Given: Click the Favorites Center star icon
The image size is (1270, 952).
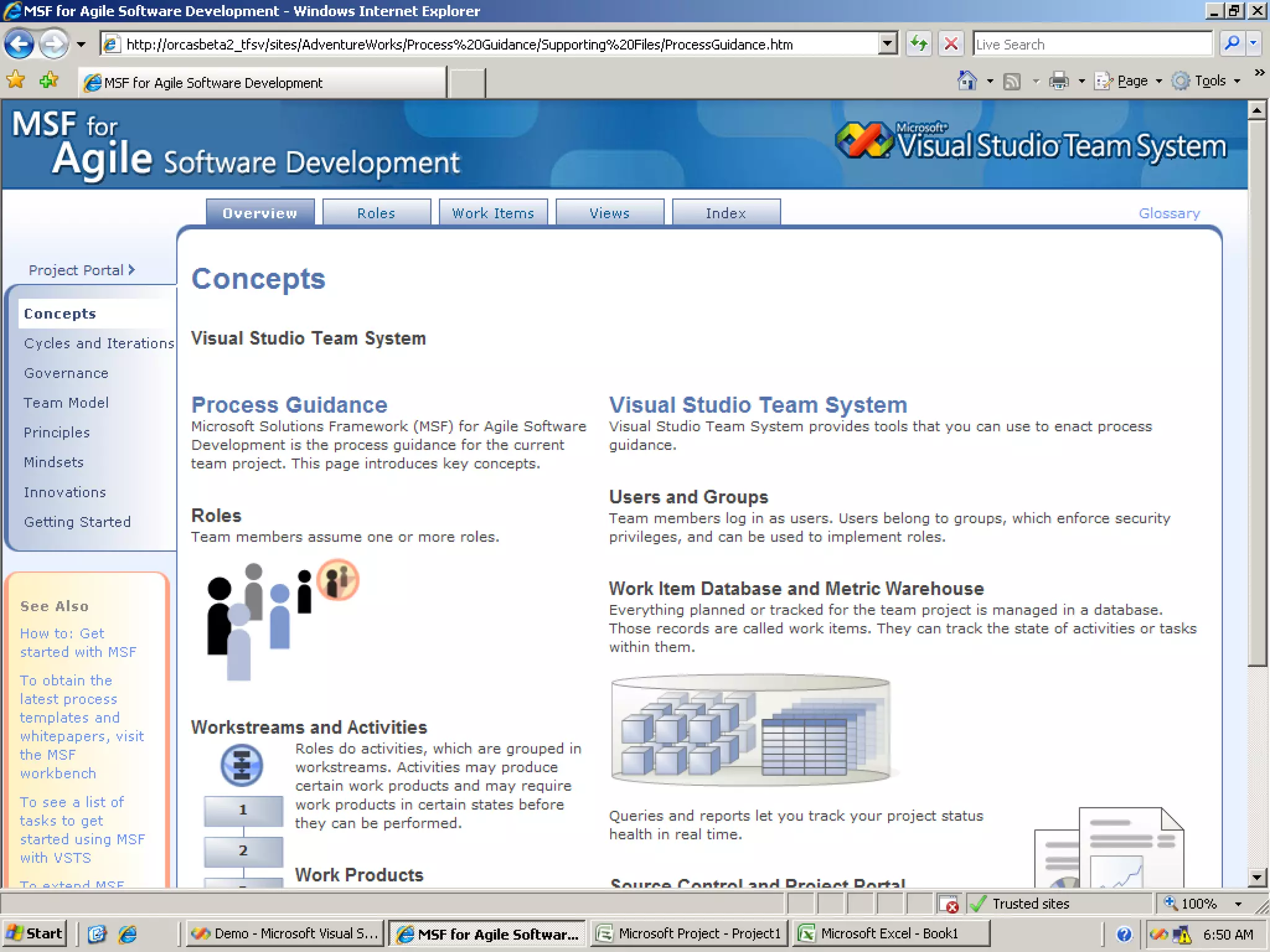Looking at the screenshot, I should pyautogui.click(x=16, y=81).
